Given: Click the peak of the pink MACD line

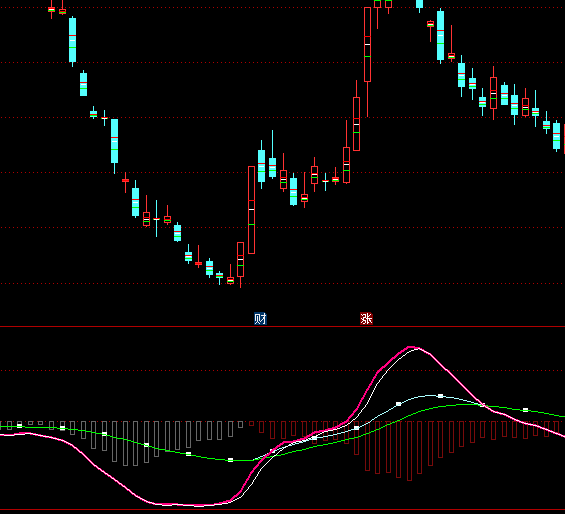Looking at the screenshot, I should [411, 347].
